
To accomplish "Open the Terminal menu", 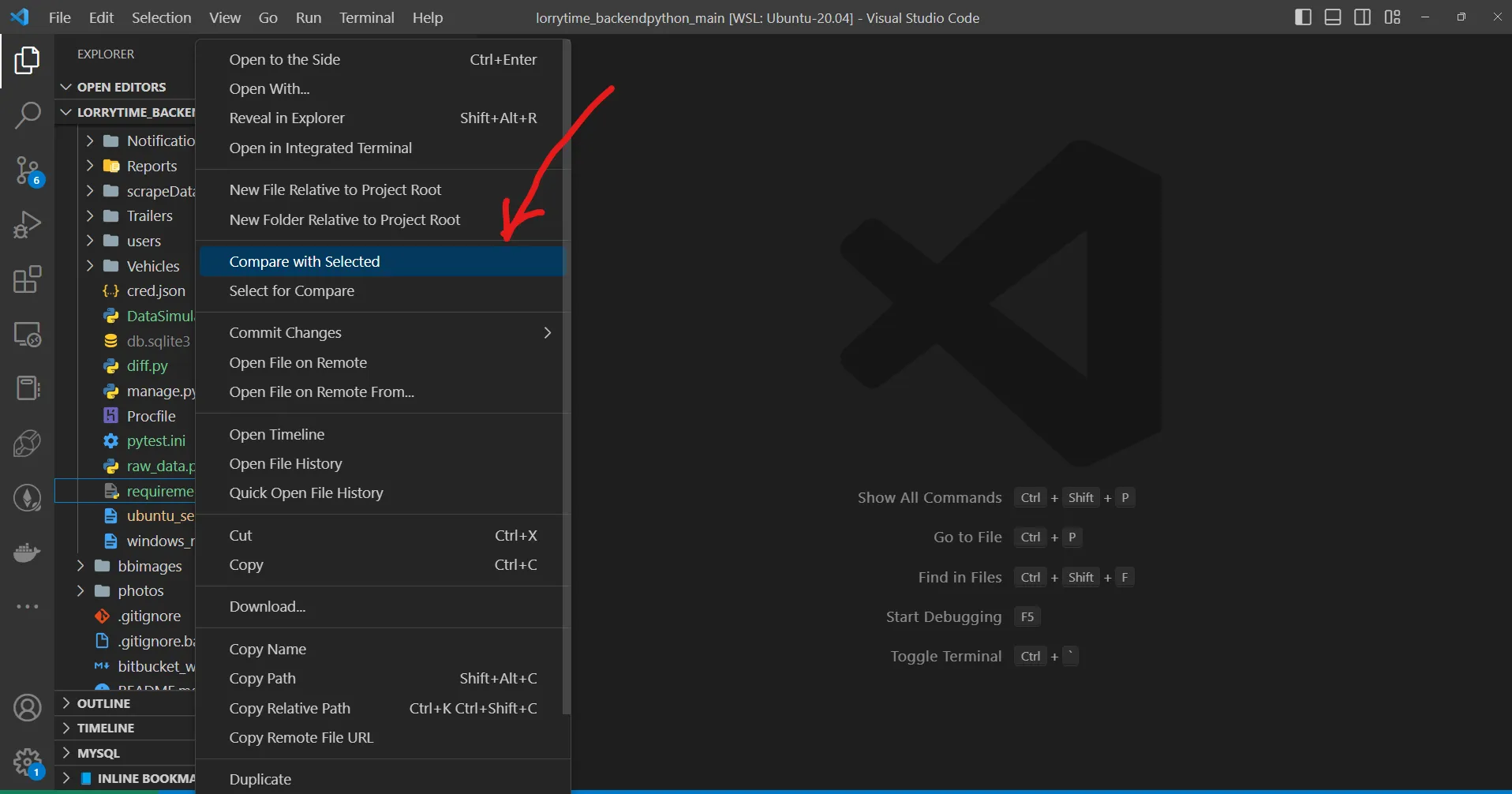I will coord(366,17).
